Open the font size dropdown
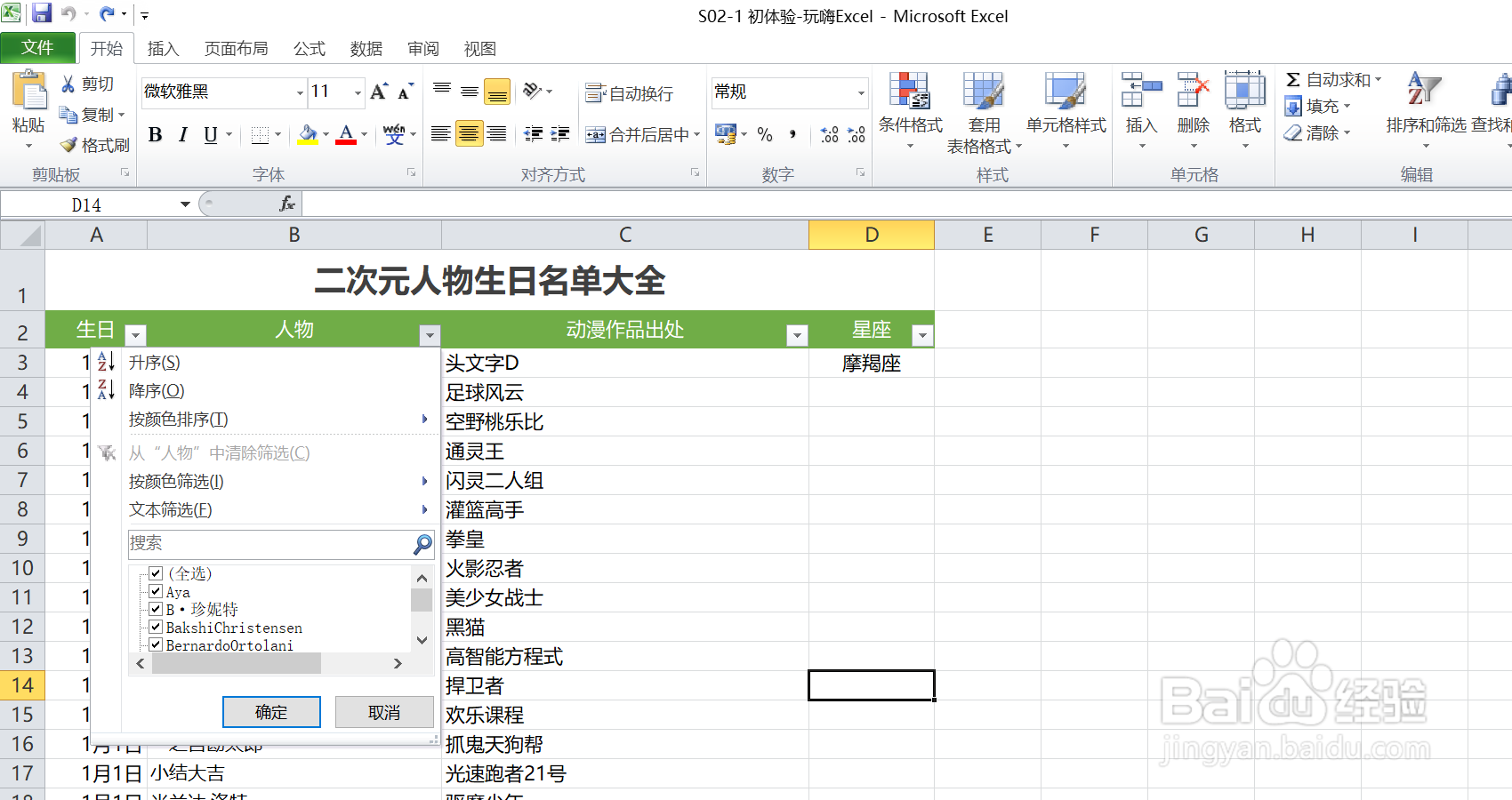Image resolution: width=1512 pixels, height=800 pixels. (x=358, y=92)
